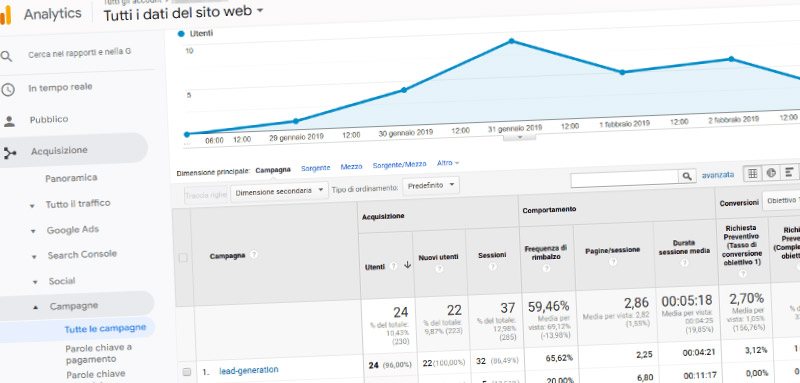Open Panoramica under Acquisizione
Image resolution: width=800 pixels, height=383 pixels.
[x=71, y=178]
